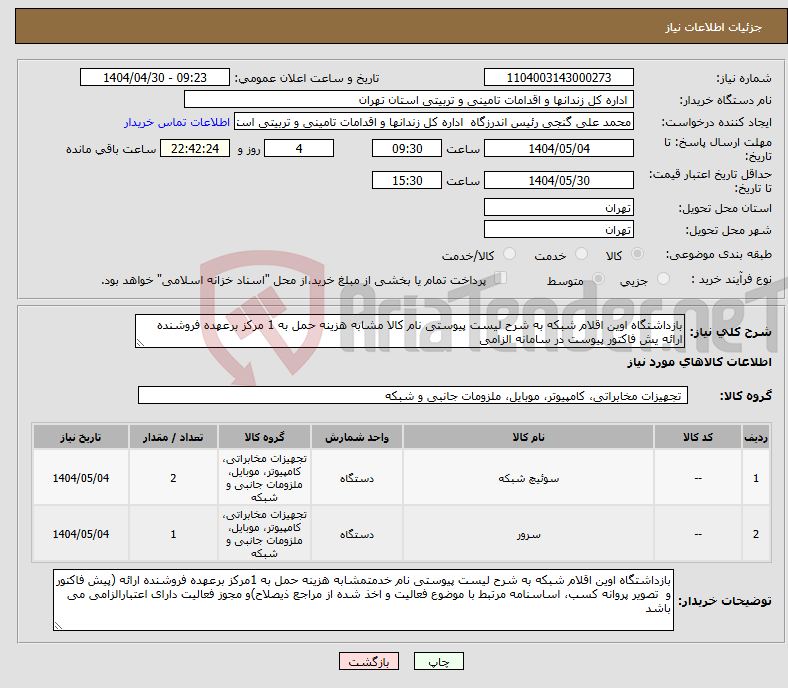Click the delivery province field تهران
This screenshot has width=788, height=688.
[558, 207]
